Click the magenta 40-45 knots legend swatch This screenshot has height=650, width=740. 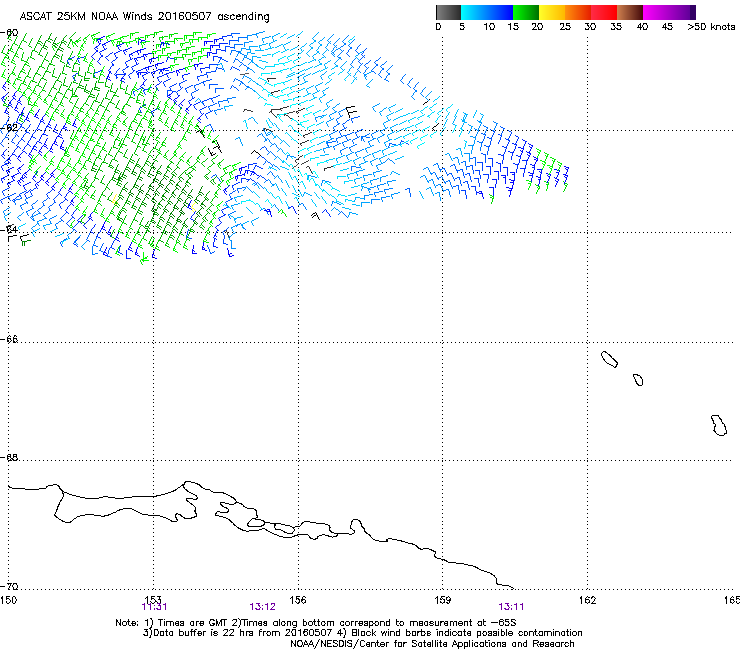(656, 12)
